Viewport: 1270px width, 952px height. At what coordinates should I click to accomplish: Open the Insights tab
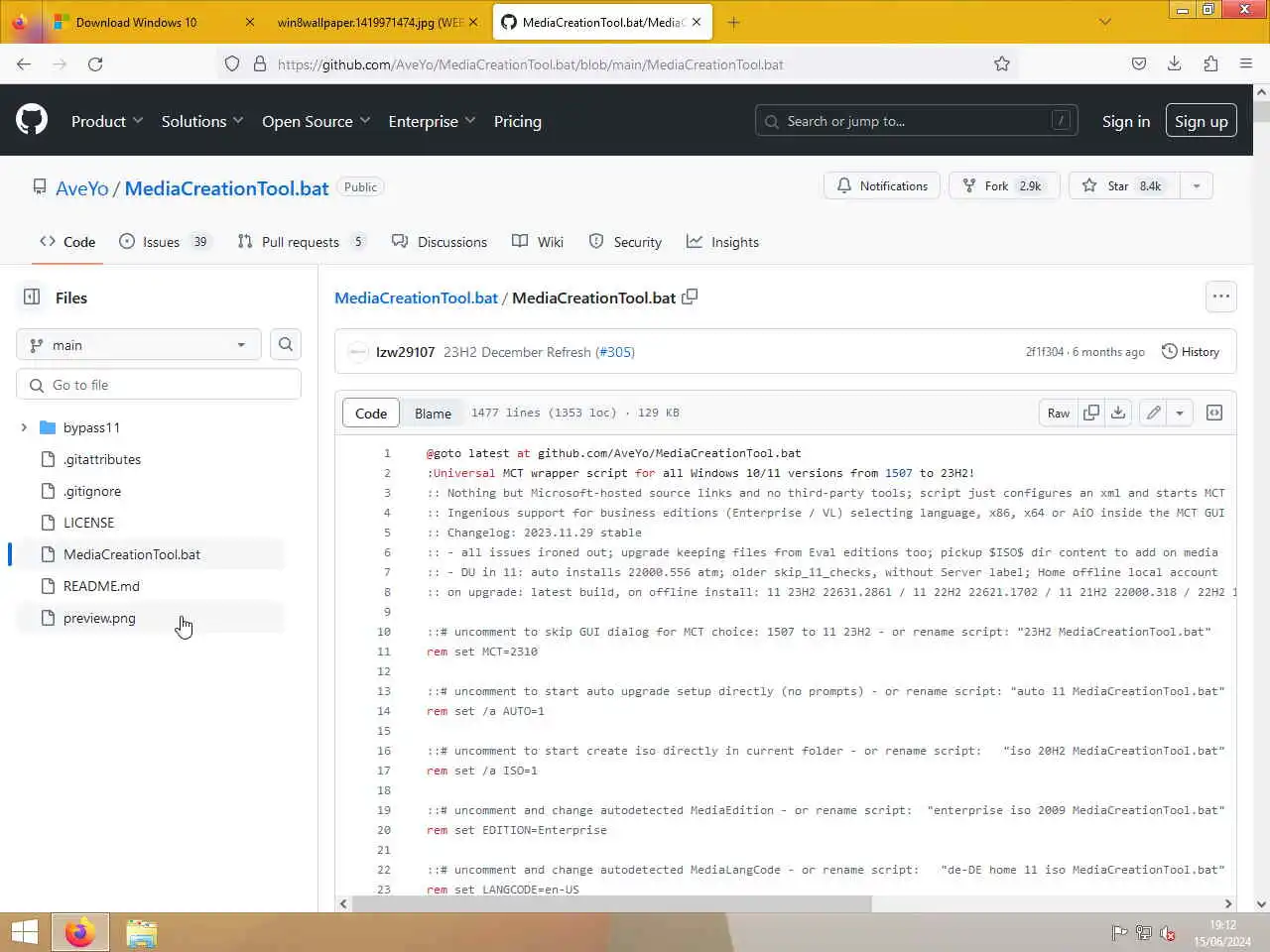722,242
